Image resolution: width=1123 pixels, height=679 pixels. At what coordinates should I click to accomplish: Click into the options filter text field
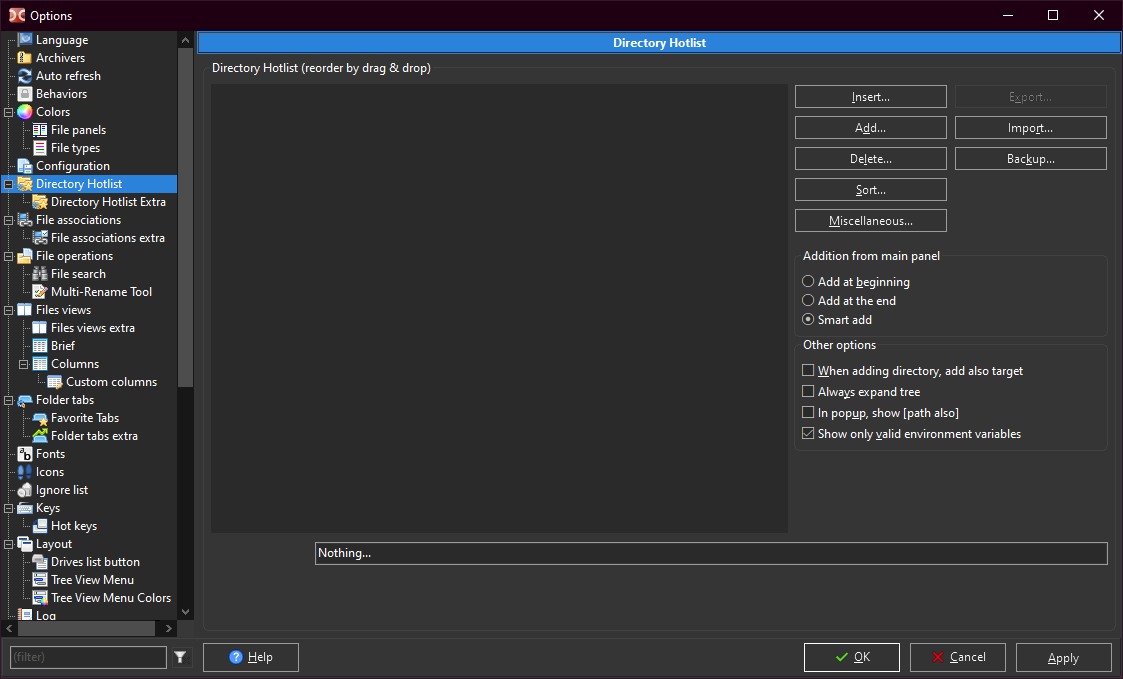click(x=88, y=657)
